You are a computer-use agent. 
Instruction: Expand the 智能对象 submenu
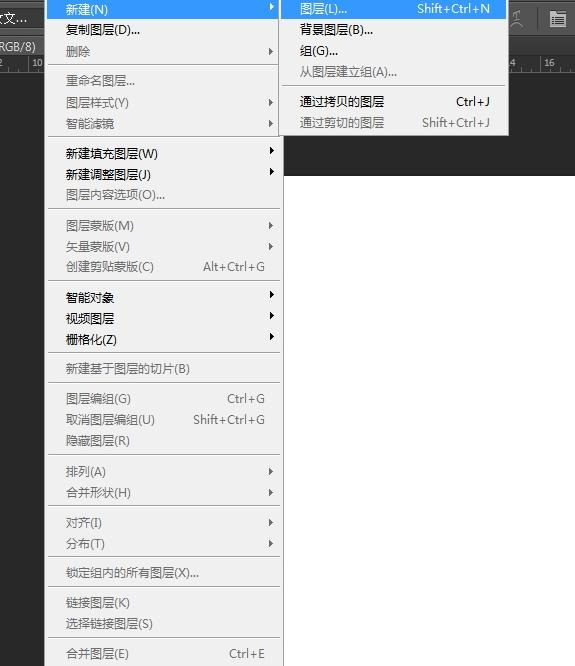click(x=163, y=297)
